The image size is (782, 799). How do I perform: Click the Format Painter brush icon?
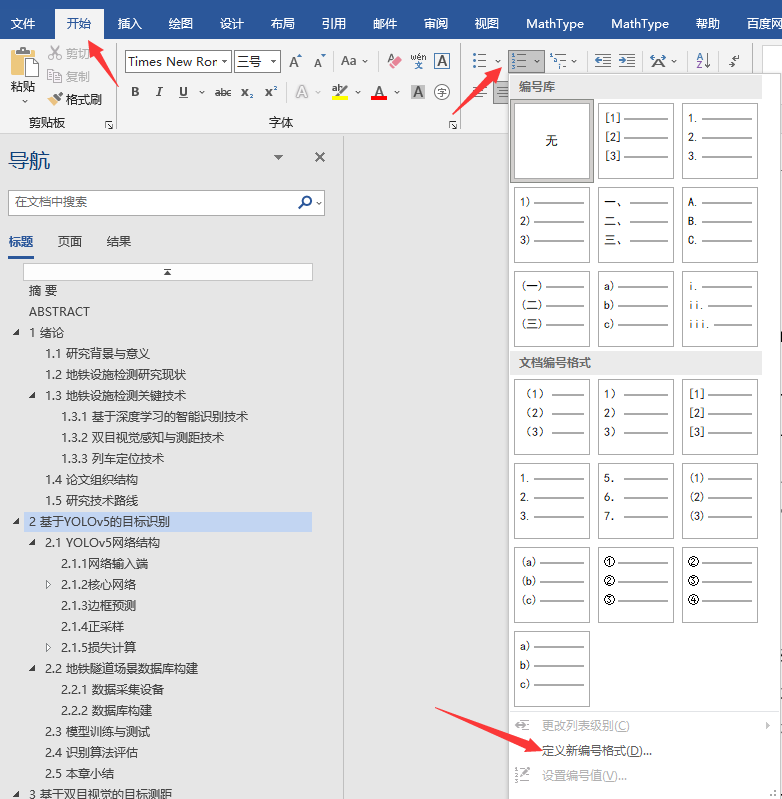point(55,99)
